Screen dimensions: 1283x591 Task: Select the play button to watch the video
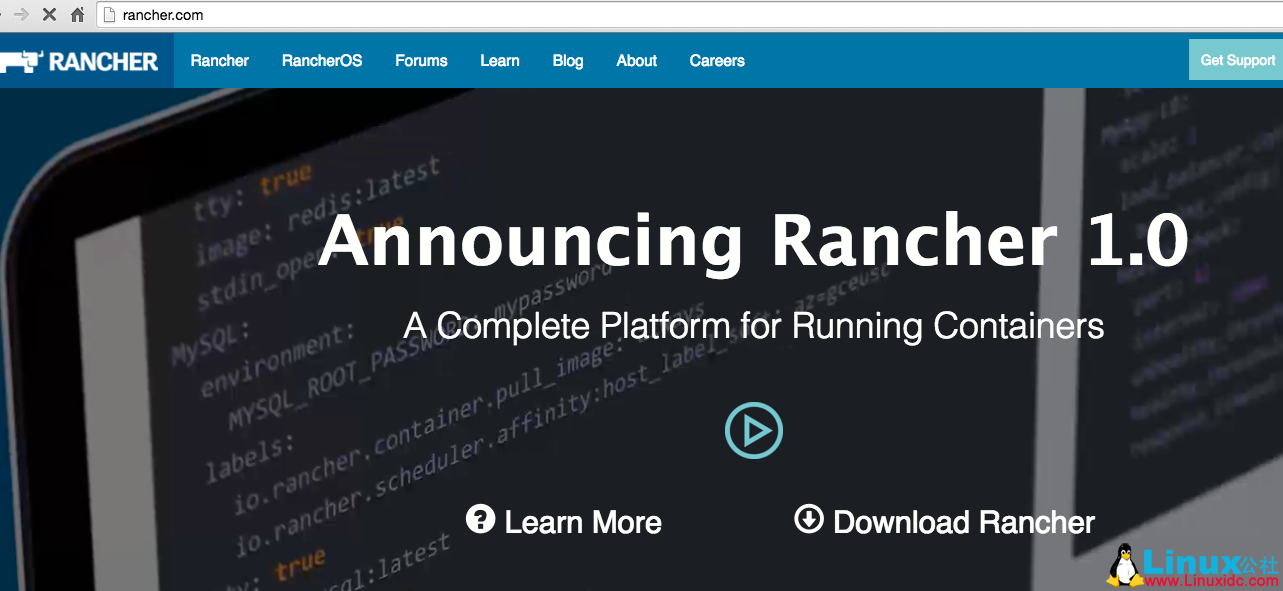tap(753, 430)
